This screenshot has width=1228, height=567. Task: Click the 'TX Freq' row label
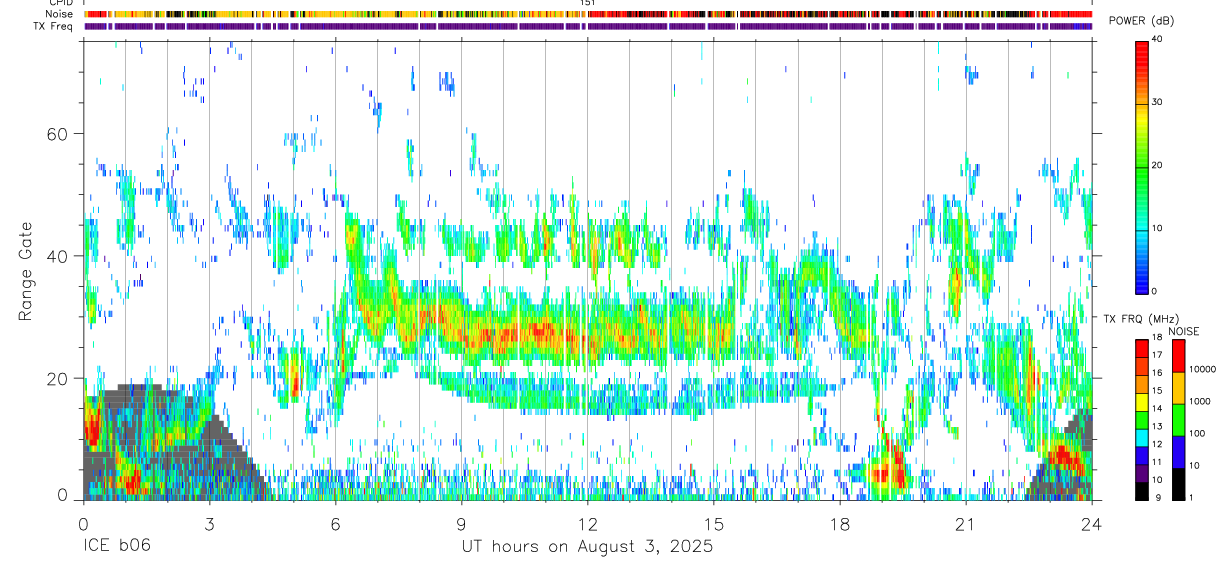54,27
